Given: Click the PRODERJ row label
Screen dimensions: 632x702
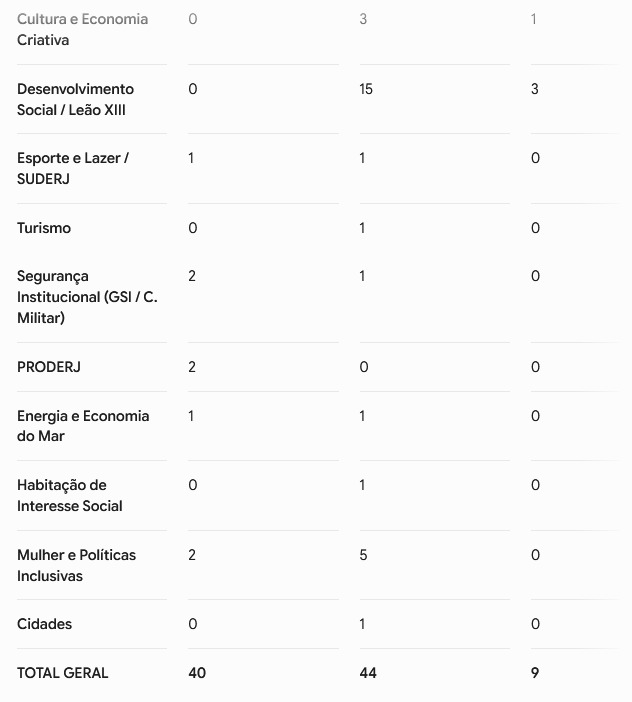Looking at the screenshot, I should tap(49, 367).
